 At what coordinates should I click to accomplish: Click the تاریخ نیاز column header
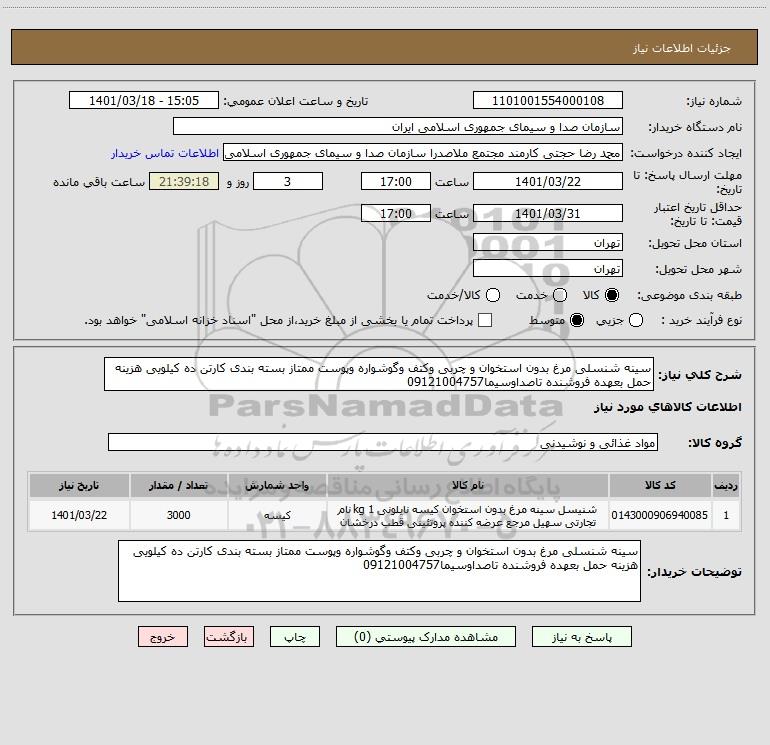79,485
